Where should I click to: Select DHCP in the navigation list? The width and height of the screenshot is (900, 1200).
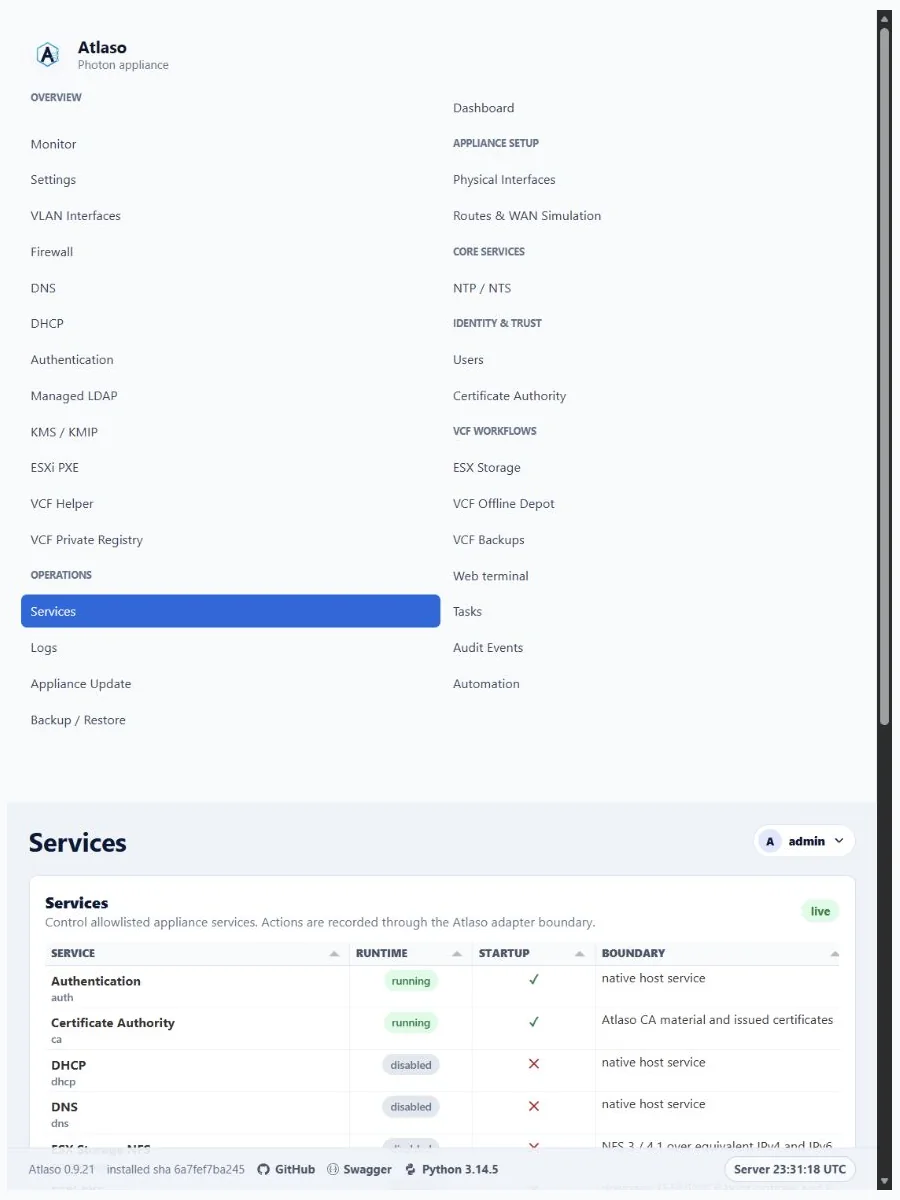47,324
